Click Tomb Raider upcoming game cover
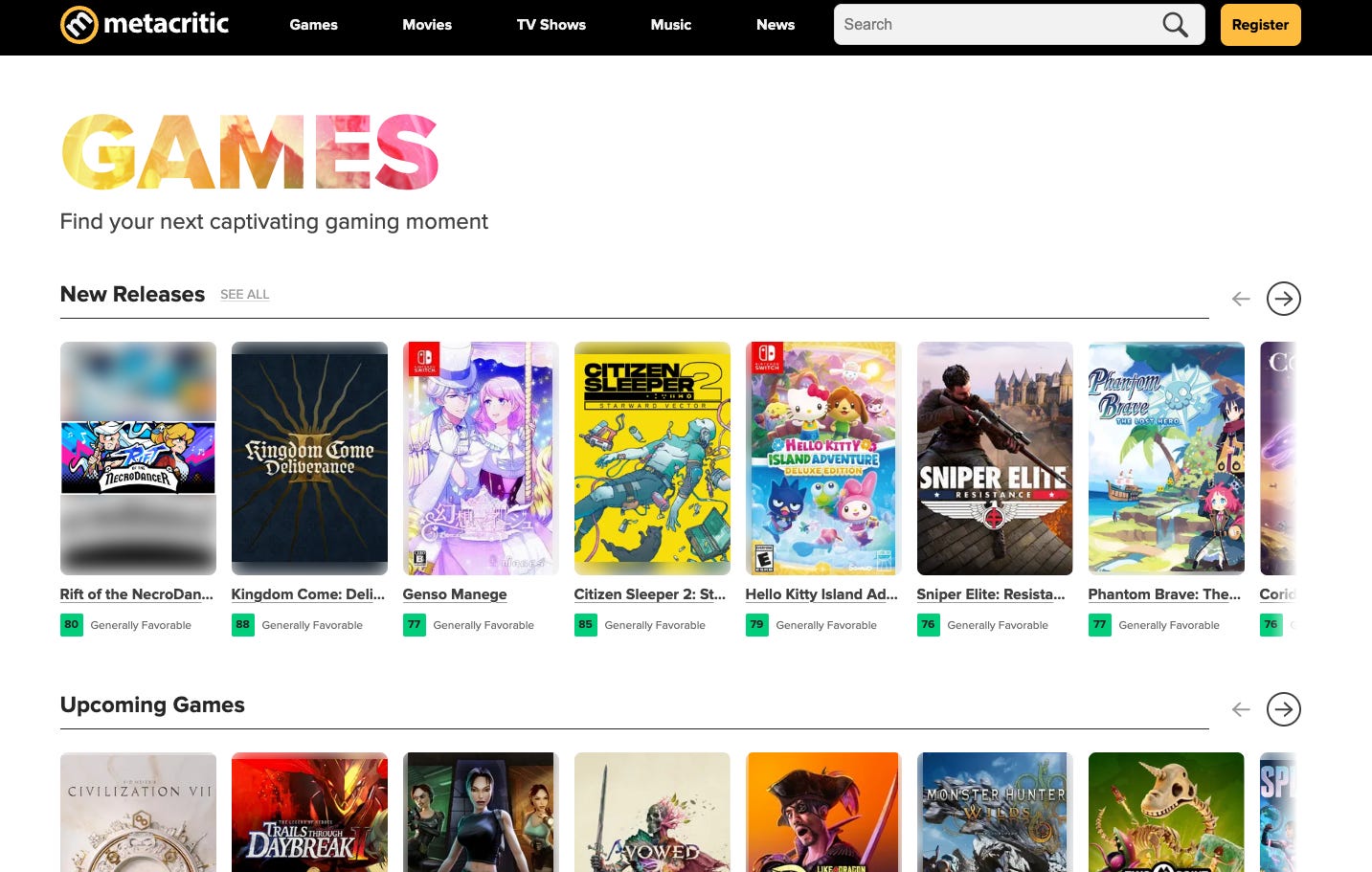 (481, 813)
